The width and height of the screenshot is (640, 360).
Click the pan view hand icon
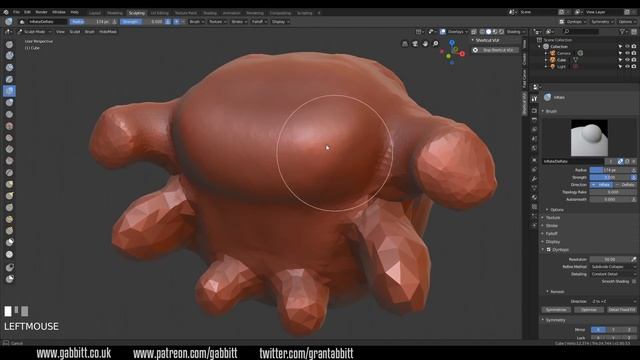click(425, 44)
